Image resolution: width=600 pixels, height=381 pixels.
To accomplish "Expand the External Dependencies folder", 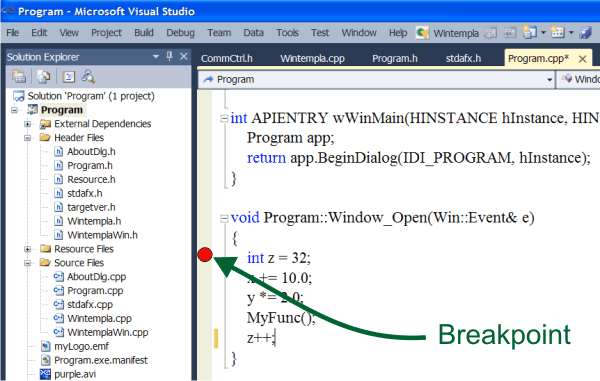I will pos(28,124).
